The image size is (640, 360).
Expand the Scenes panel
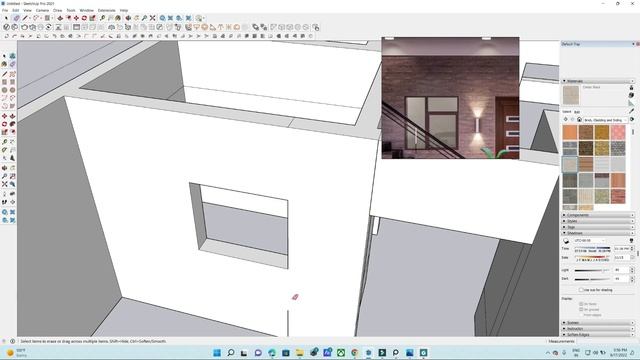click(x=597, y=322)
